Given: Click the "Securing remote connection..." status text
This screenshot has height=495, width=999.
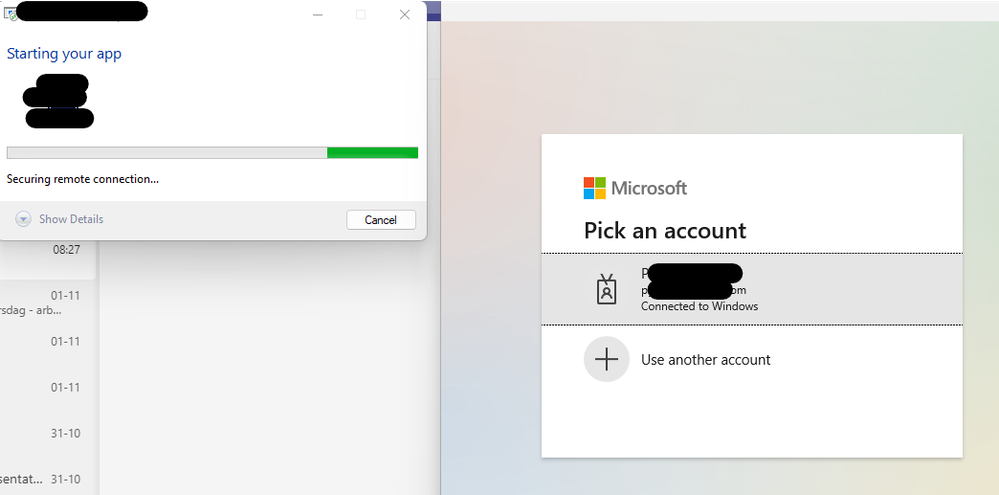Looking at the screenshot, I should tap(83, 180).
